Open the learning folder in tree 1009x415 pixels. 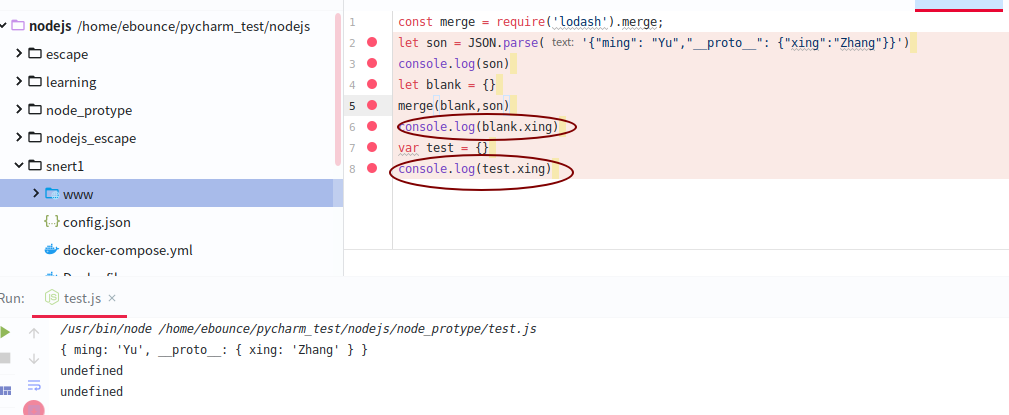[x=70, y=82]
